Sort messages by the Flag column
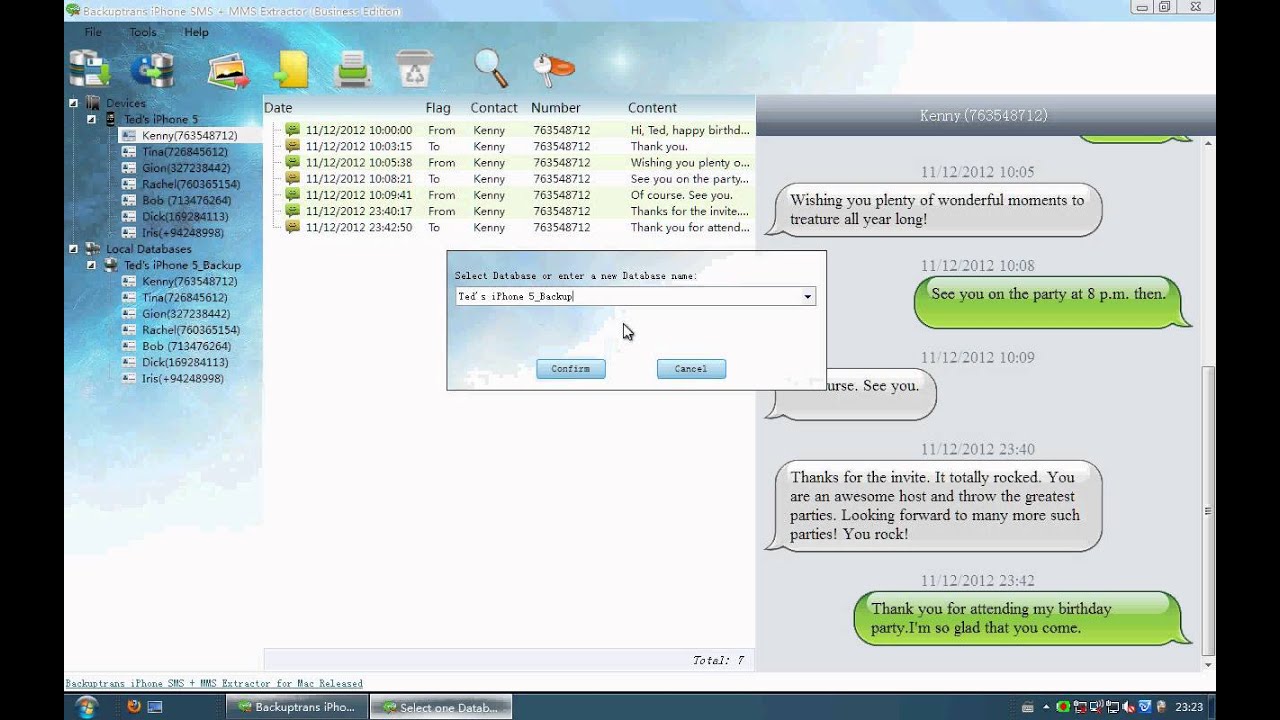This screenshot has width=1280, height=720. tap(438, 108)
